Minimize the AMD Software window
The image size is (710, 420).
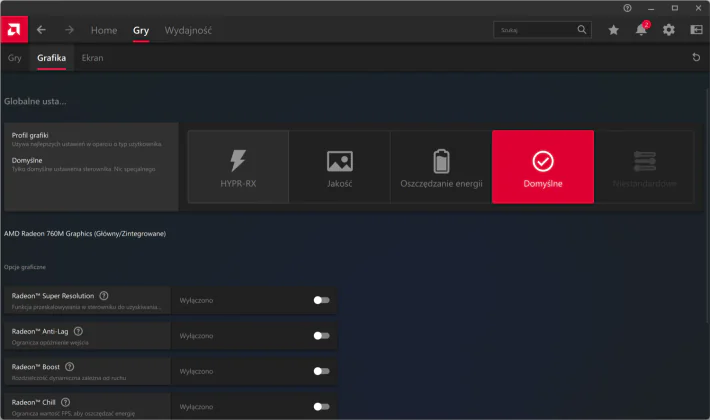[x=651, y=8]
